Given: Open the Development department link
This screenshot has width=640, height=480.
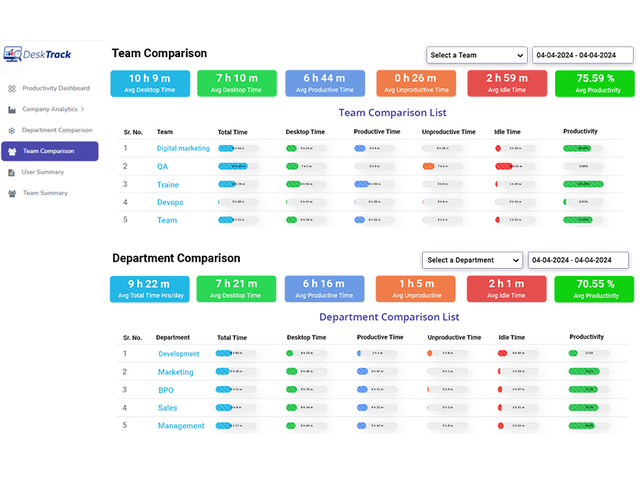Looking at the screenshot, I should (179, 354).
